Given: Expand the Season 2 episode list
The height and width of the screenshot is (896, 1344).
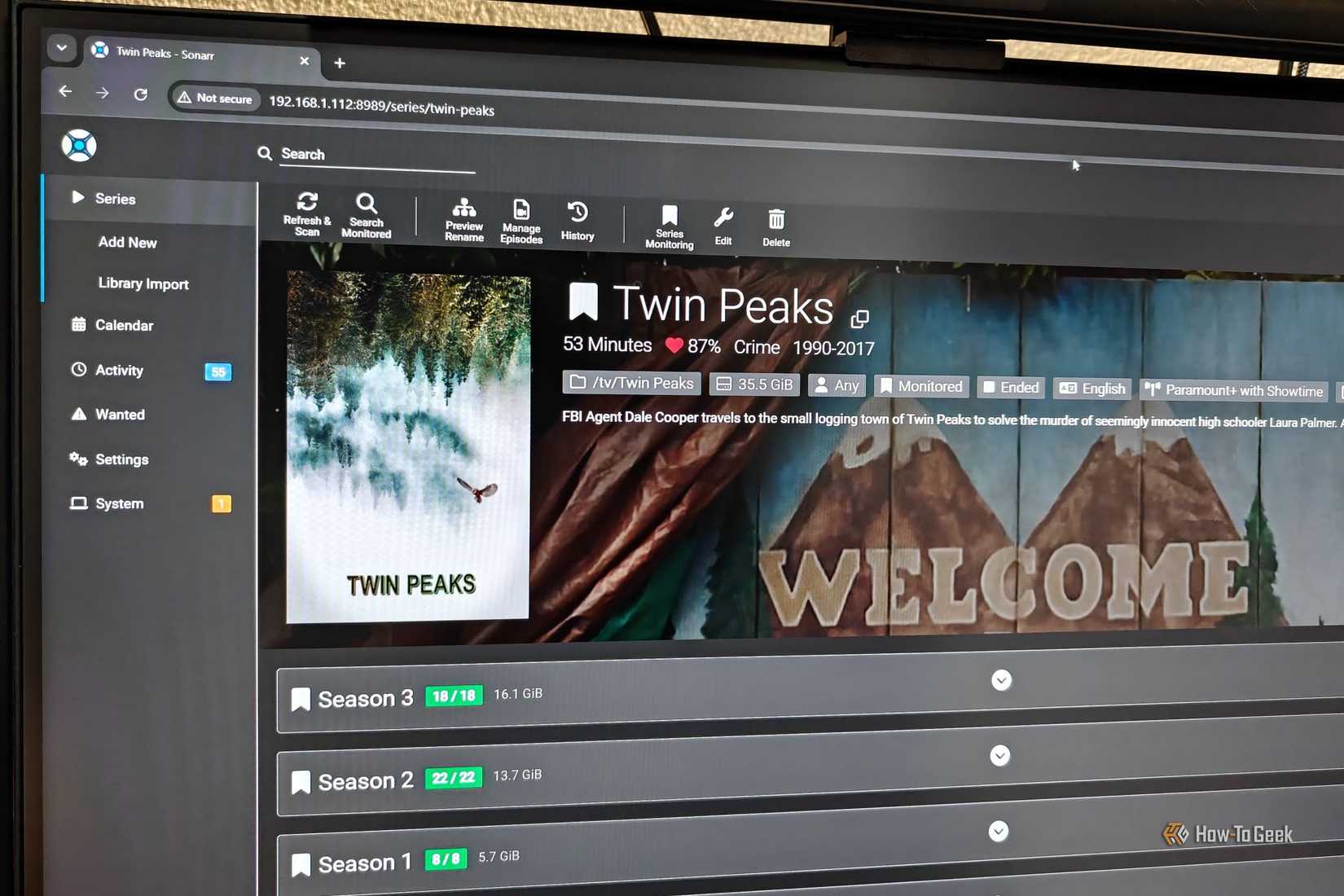Looking at the screenshot, I should 999,756.
